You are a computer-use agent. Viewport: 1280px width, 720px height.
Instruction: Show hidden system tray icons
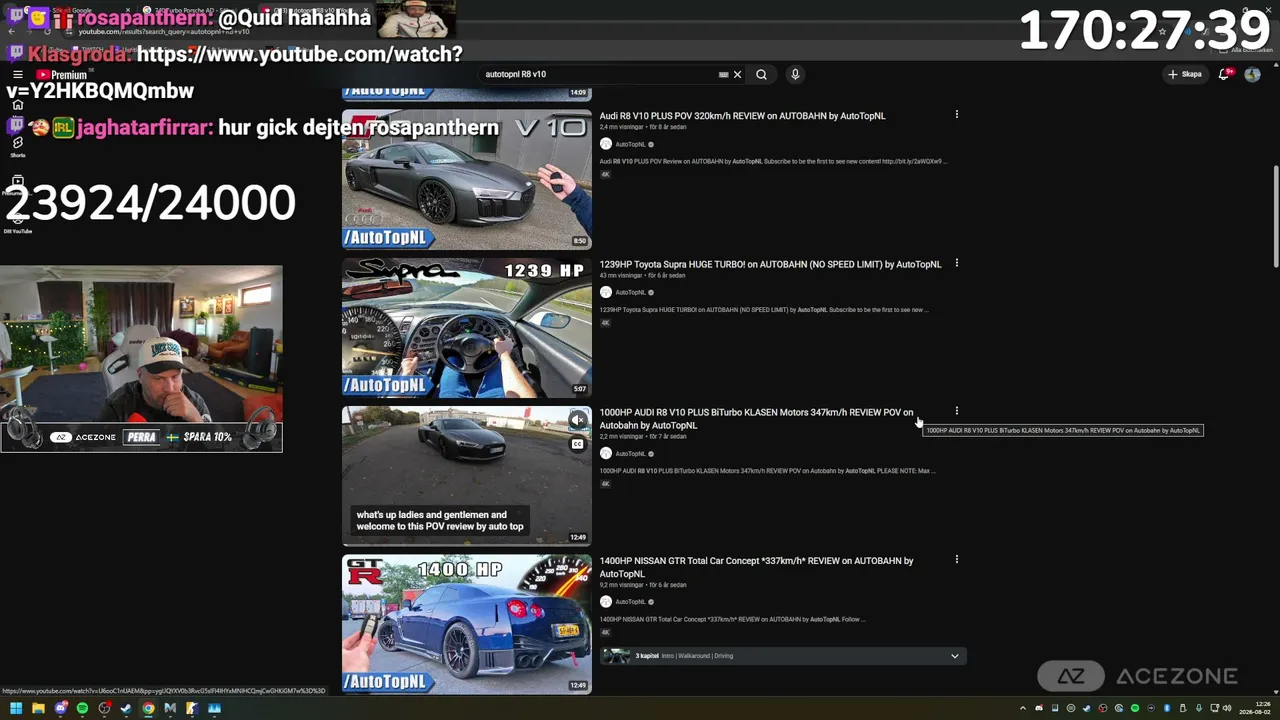tap(1023, 709)
